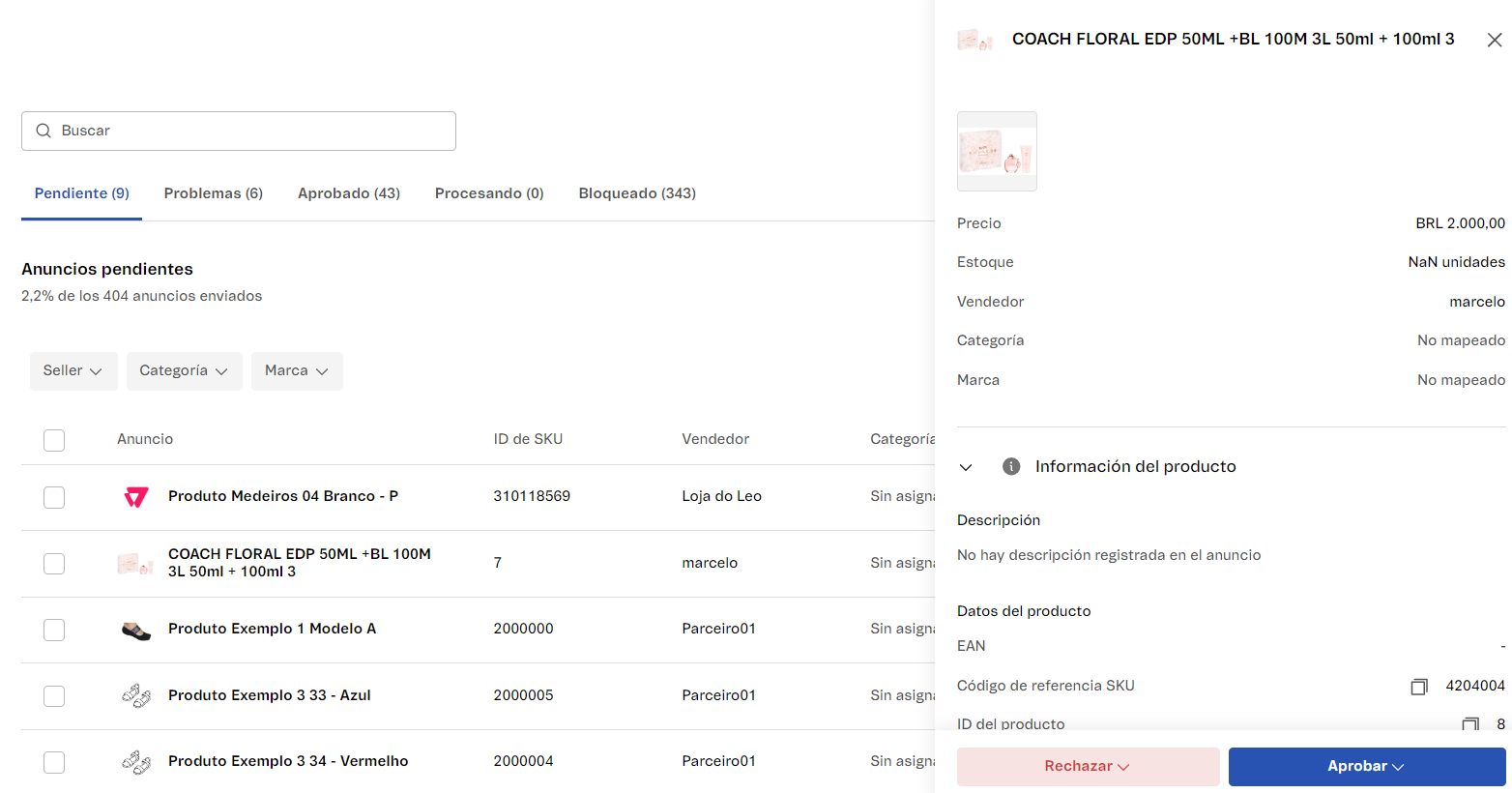Toggle the select-all checkbox in table header
The height and width of the screenshot is (793, 1512).
[x=54, y=440]
